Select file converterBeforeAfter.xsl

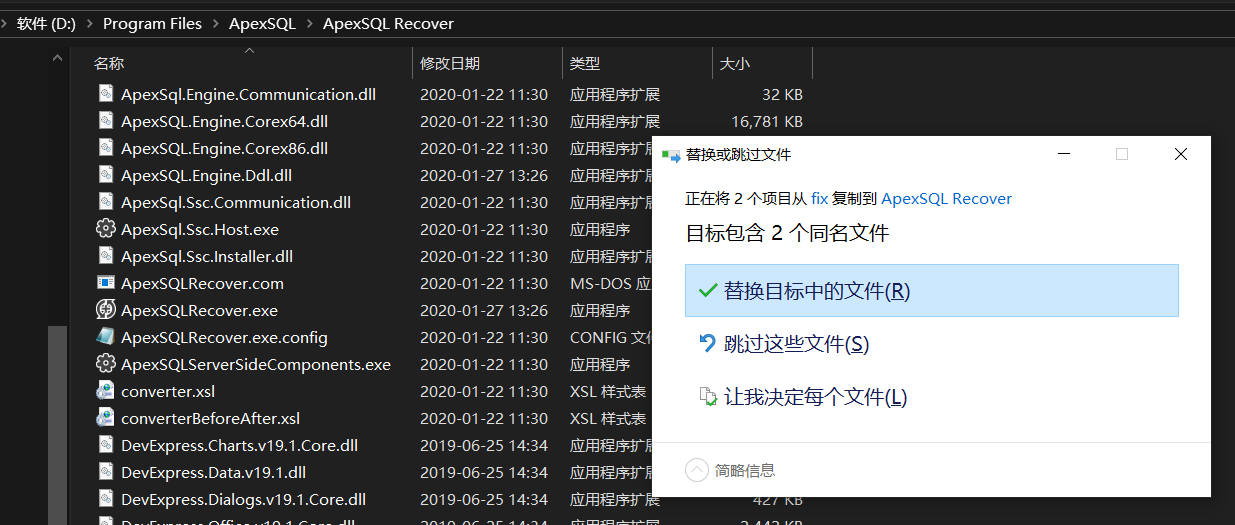(x=210, y=419)
